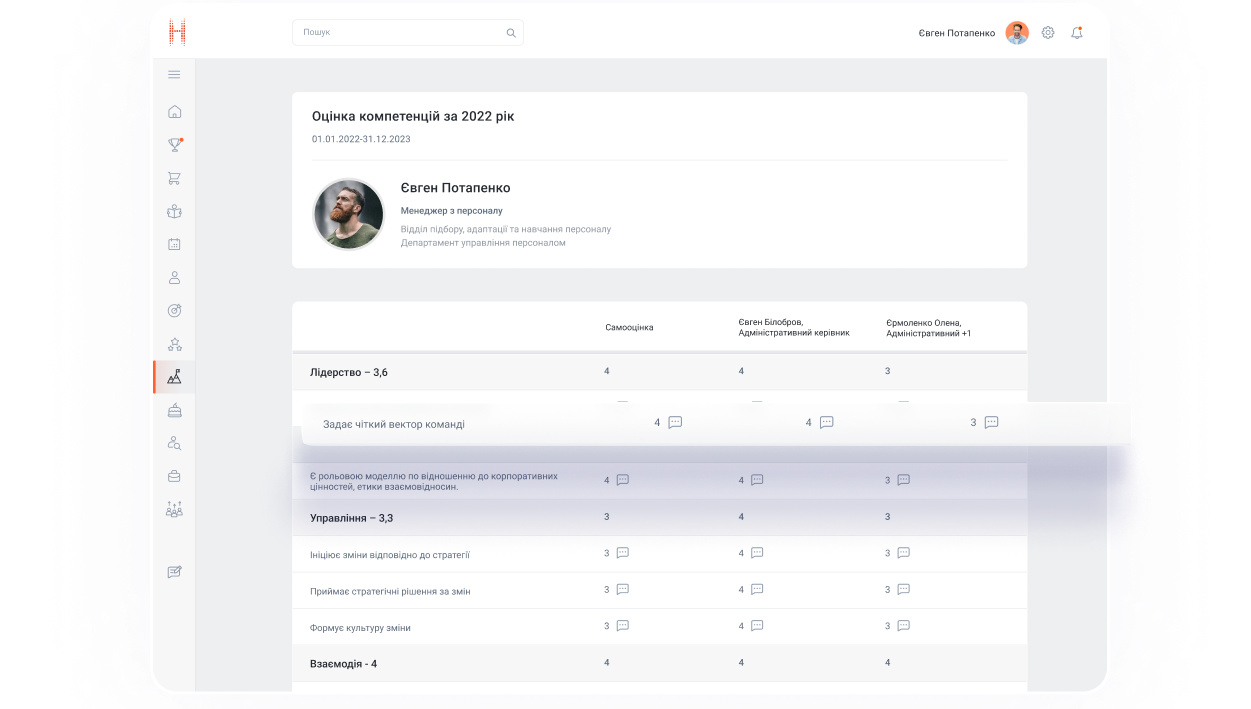Click the large profile photo of Євген Потапенко

(349, 214)
